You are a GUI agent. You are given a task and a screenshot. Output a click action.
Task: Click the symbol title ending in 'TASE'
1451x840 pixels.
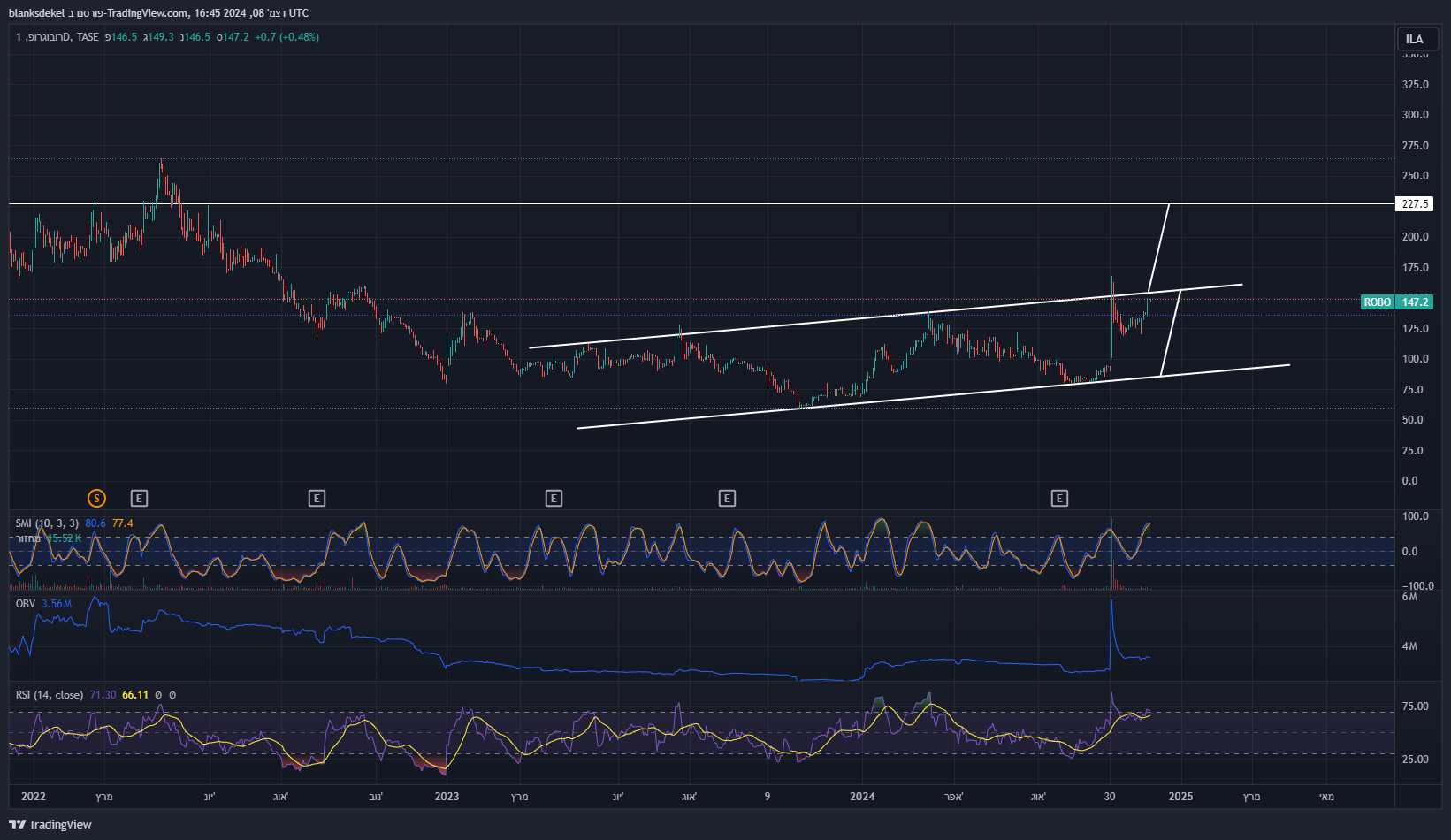point(57,37)
